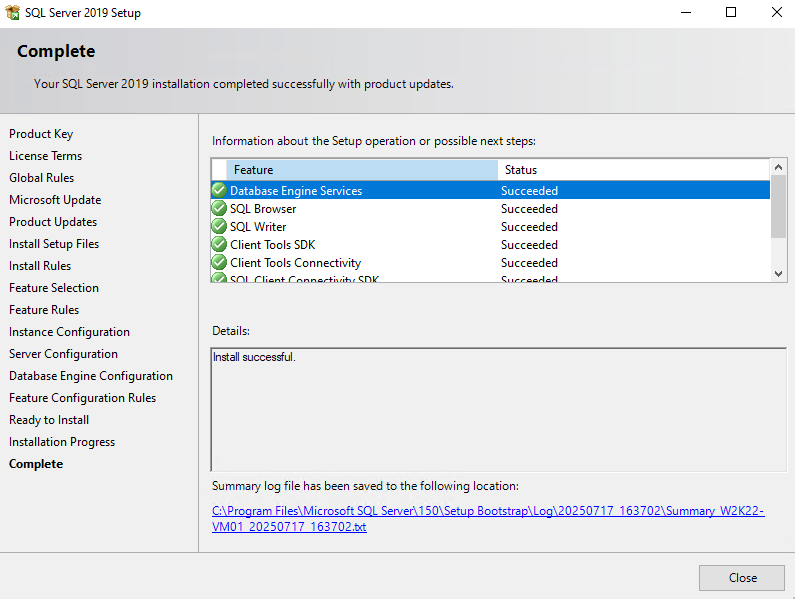This screenshot has height=599, width=795.
Task: Click the Install Rules step
Action: click(x=40, y=266)
